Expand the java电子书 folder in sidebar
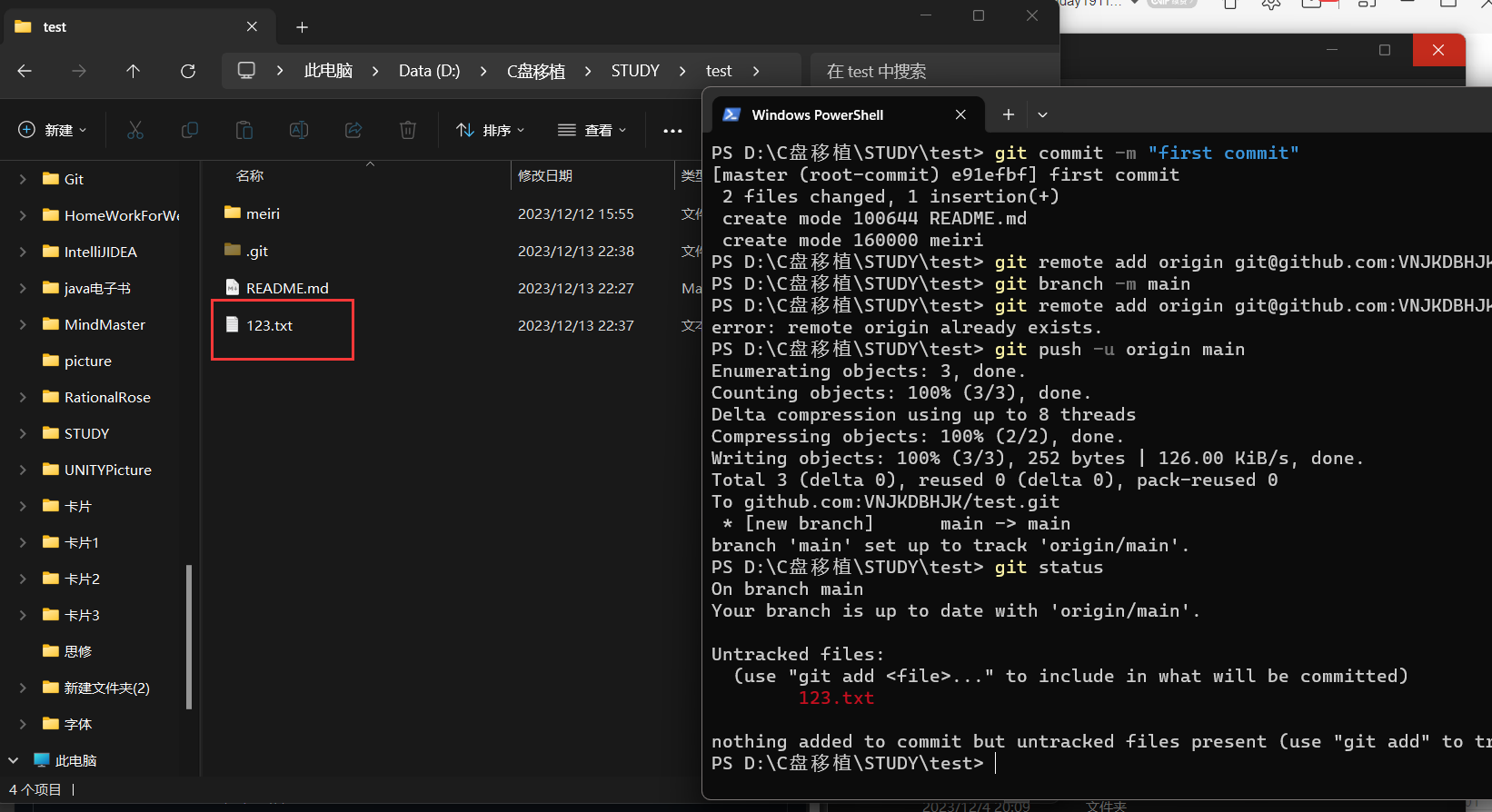This screenshot has height=812, width=1492. [23, 288]
